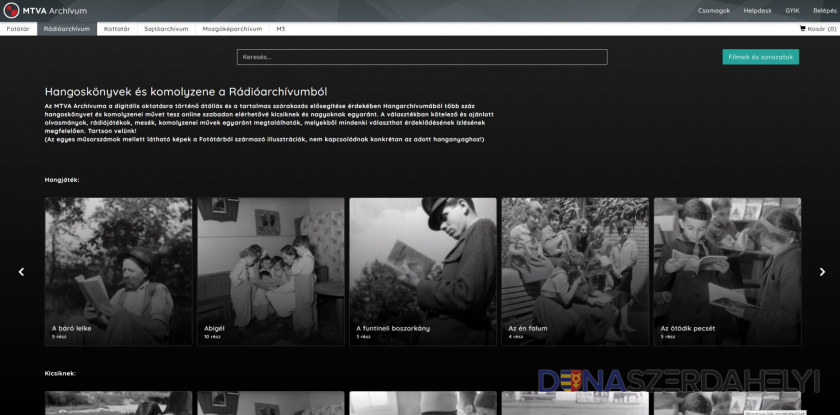Open the Fotótár tab
The image size is (840, 415).
click(x=18, y=29)
